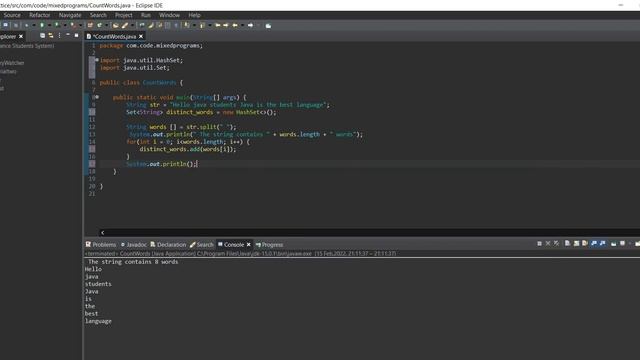Create a new Java package from the toolbar
640x360 pixels.
[89, 25]
